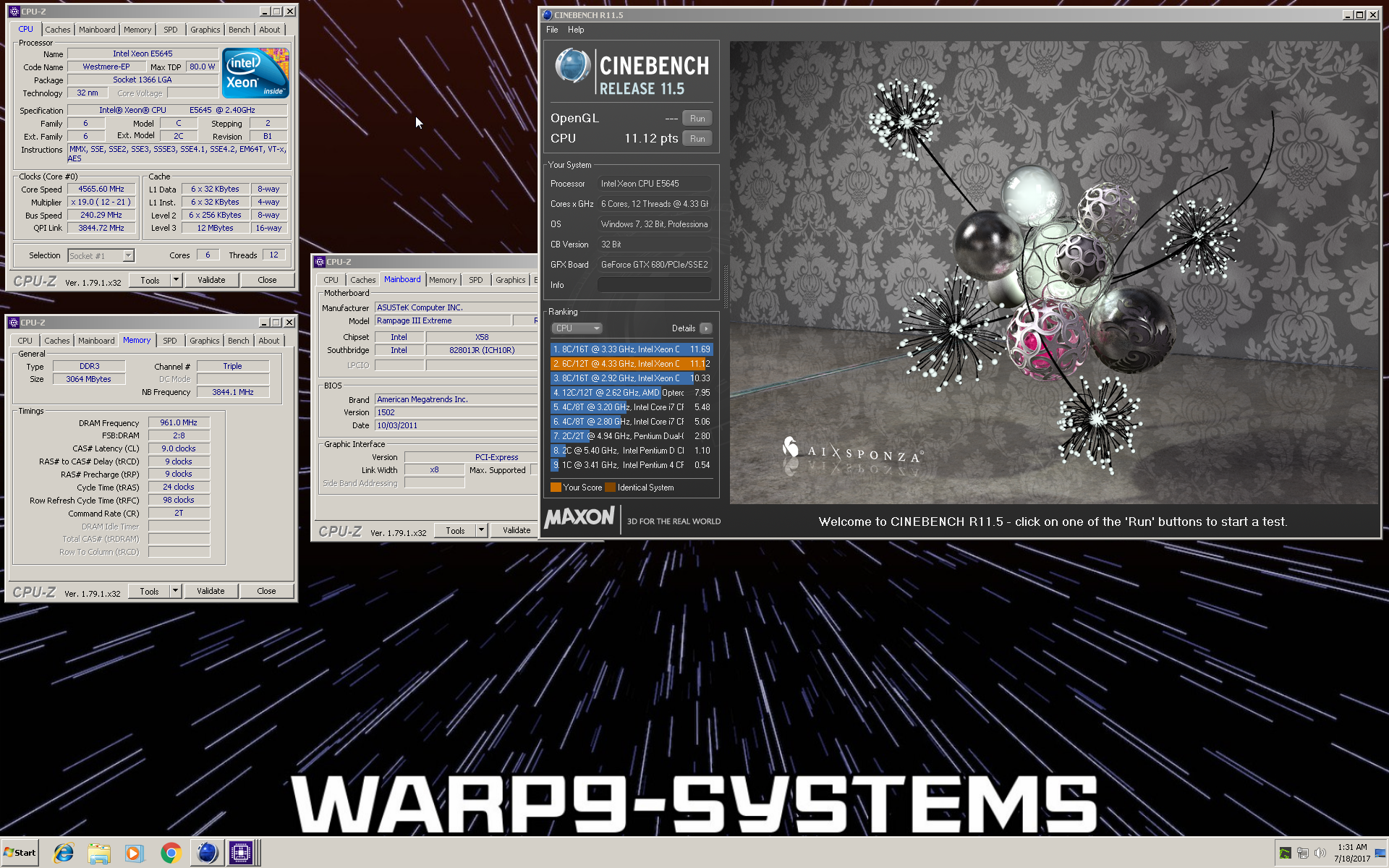Click Validate in Mainboard CPU-Z window
Screen dimensions: 1389x868
(517, 530)
